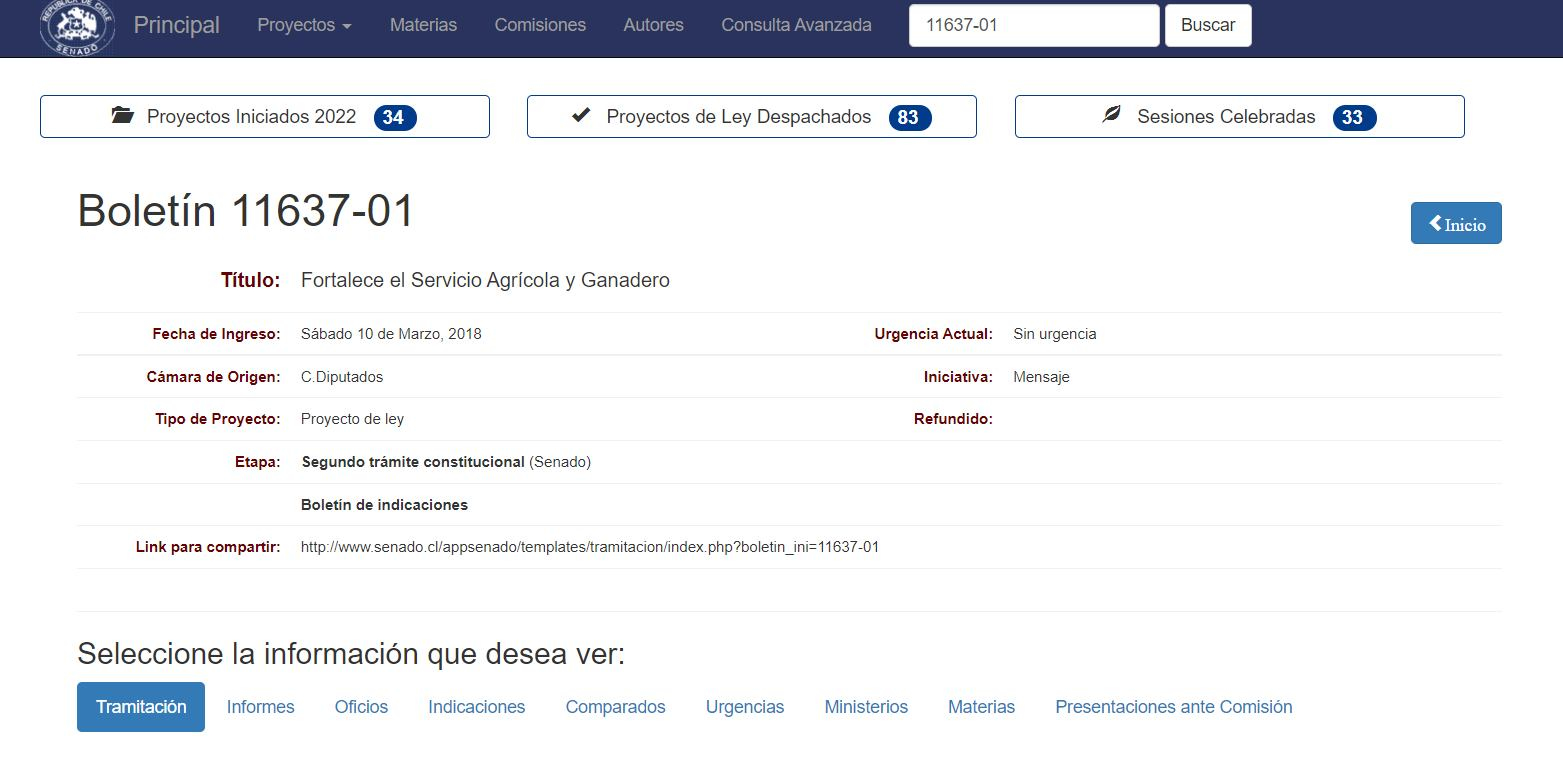Image resolution: width=1563 pixels, height=773 pixels.
Task: Click the Buscar button
Action: [x=1208, y=26]
